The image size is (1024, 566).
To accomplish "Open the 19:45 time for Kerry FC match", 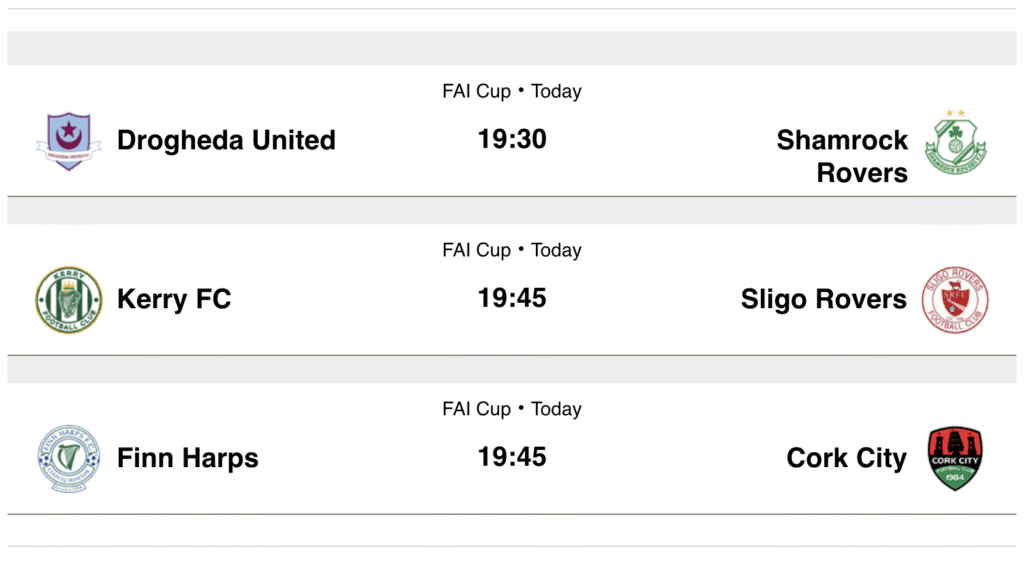I will pos(512,298).
